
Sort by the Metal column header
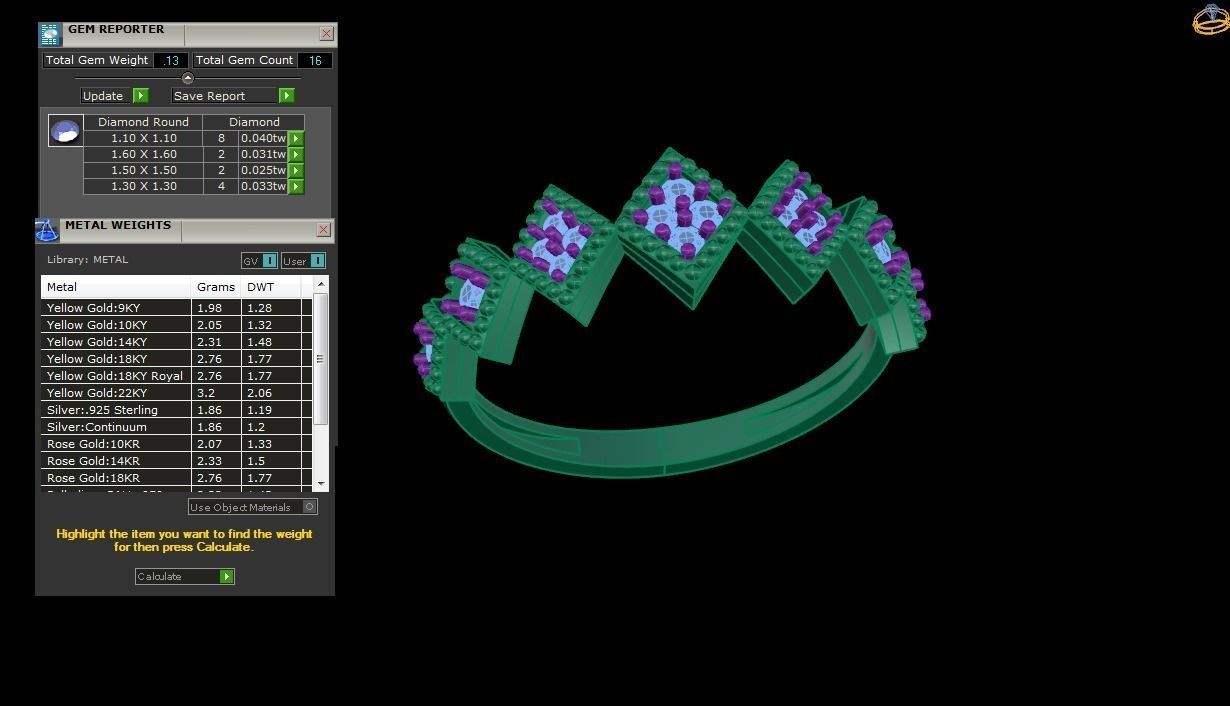pos(116,287)
